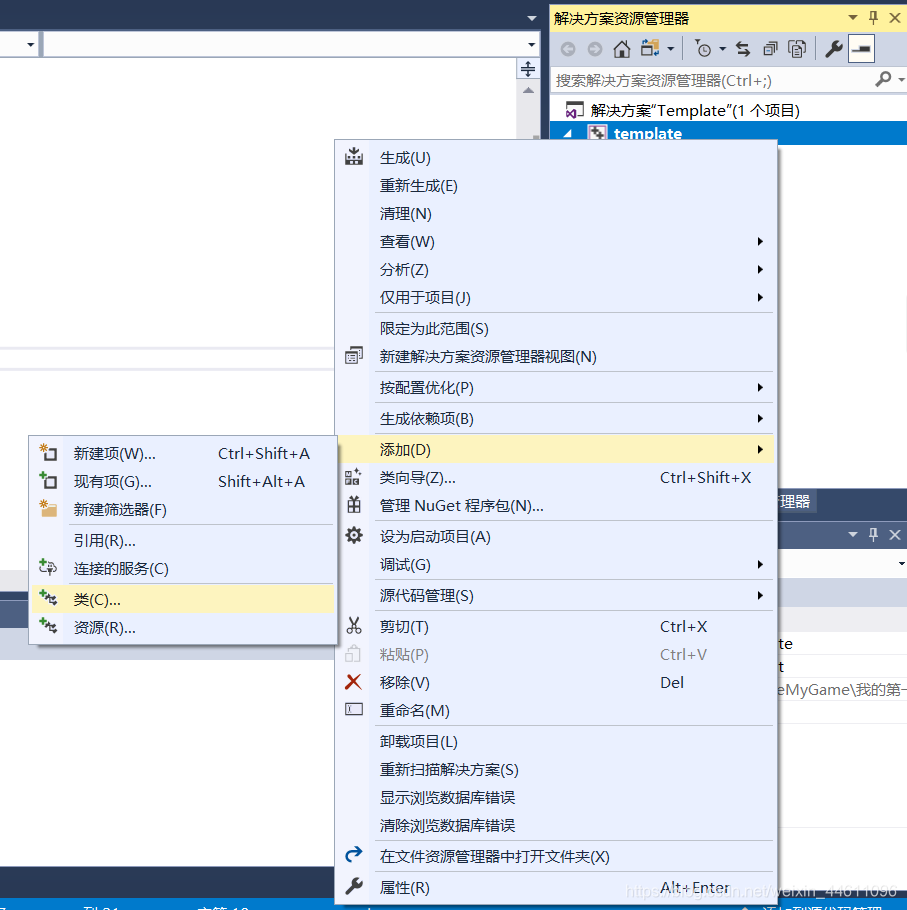
Task: Pin the lower Properties panel
Action: [873, 535]
